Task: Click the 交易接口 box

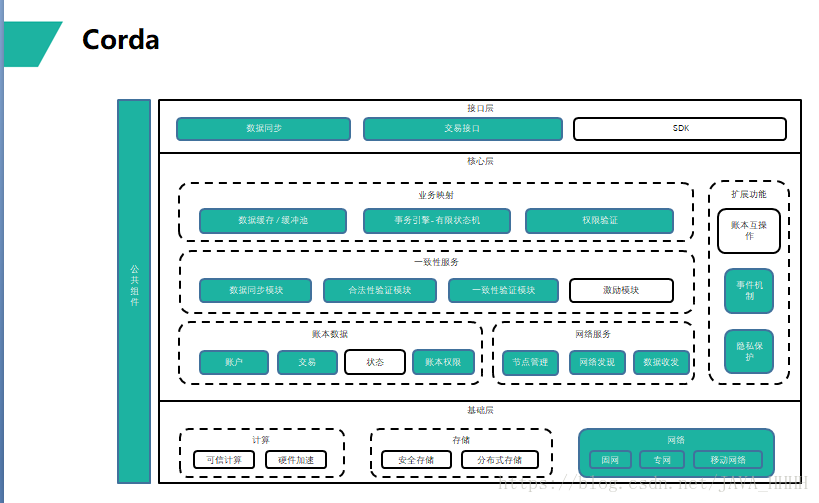Action: click(463, 128)
